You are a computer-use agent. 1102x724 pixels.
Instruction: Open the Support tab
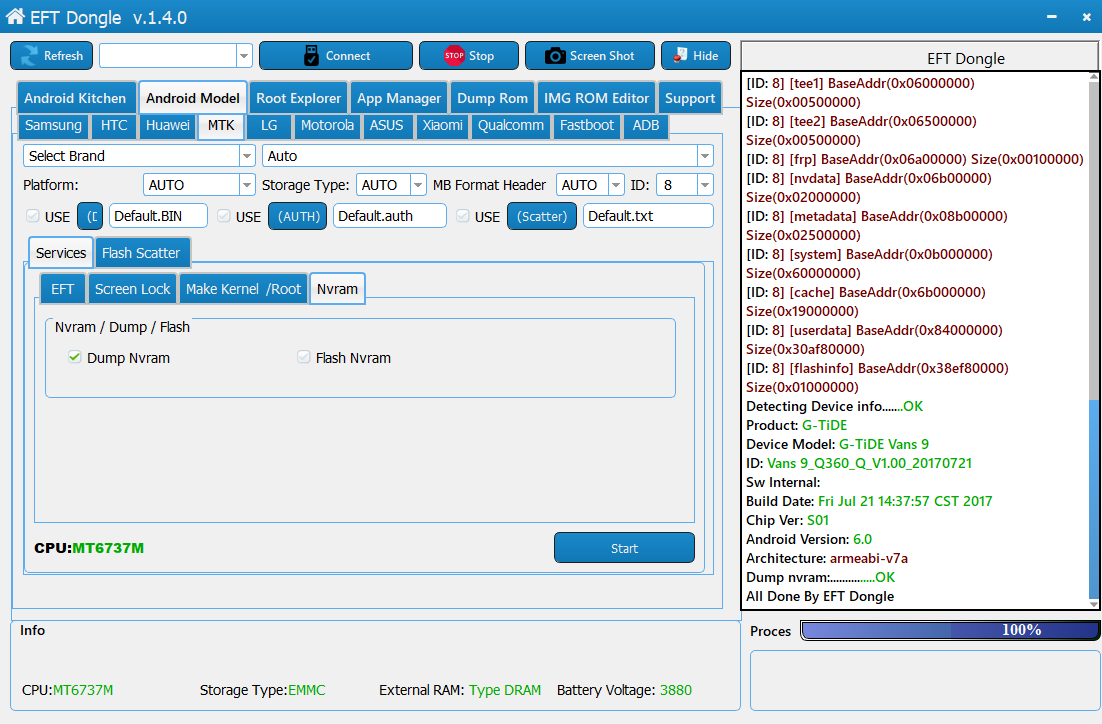690,98
